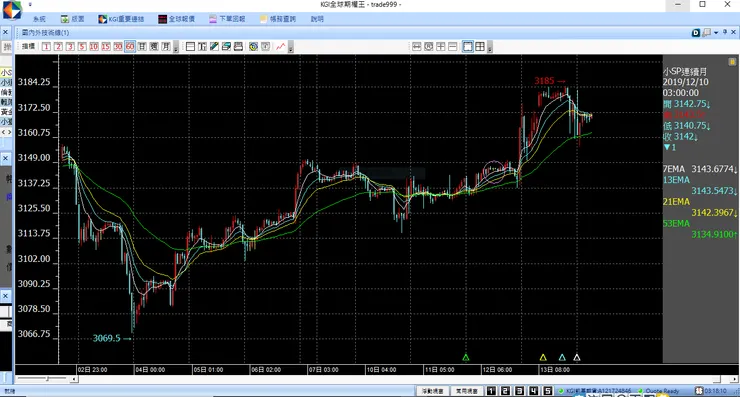Viewport: 740px width, 397px height.
Task: Expand the interval toolbar overflow arrow
Action: tap(176, 47)
